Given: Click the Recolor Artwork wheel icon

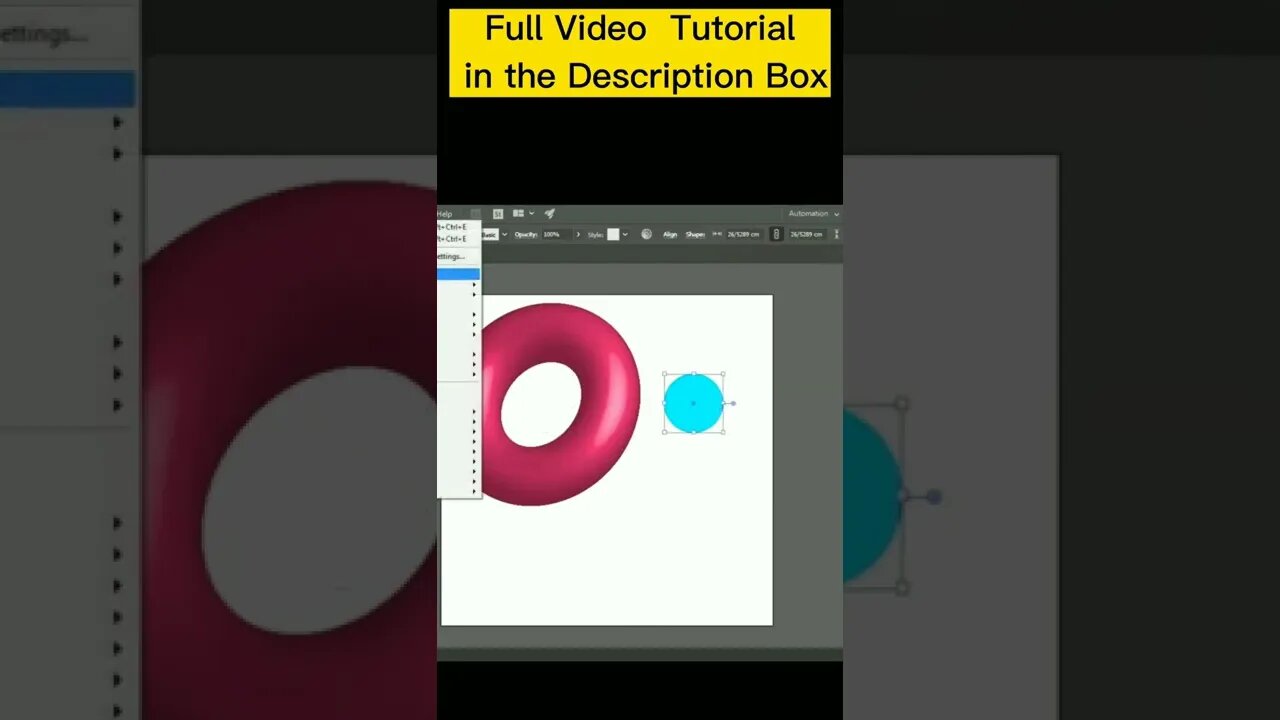Looking at the screenshot, I should click(646, 234).
